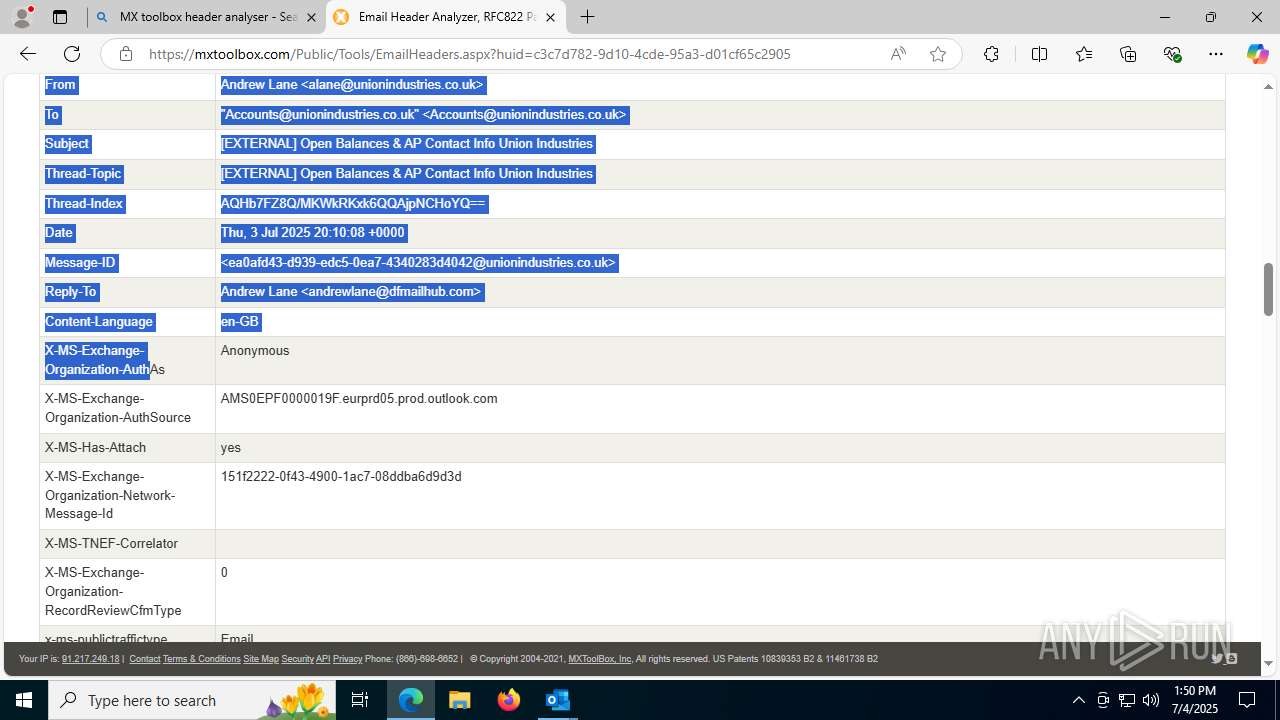Click the Twitter icon in footer
The width and height of the screenshot is (1280, 720).
click(1217, 659)
